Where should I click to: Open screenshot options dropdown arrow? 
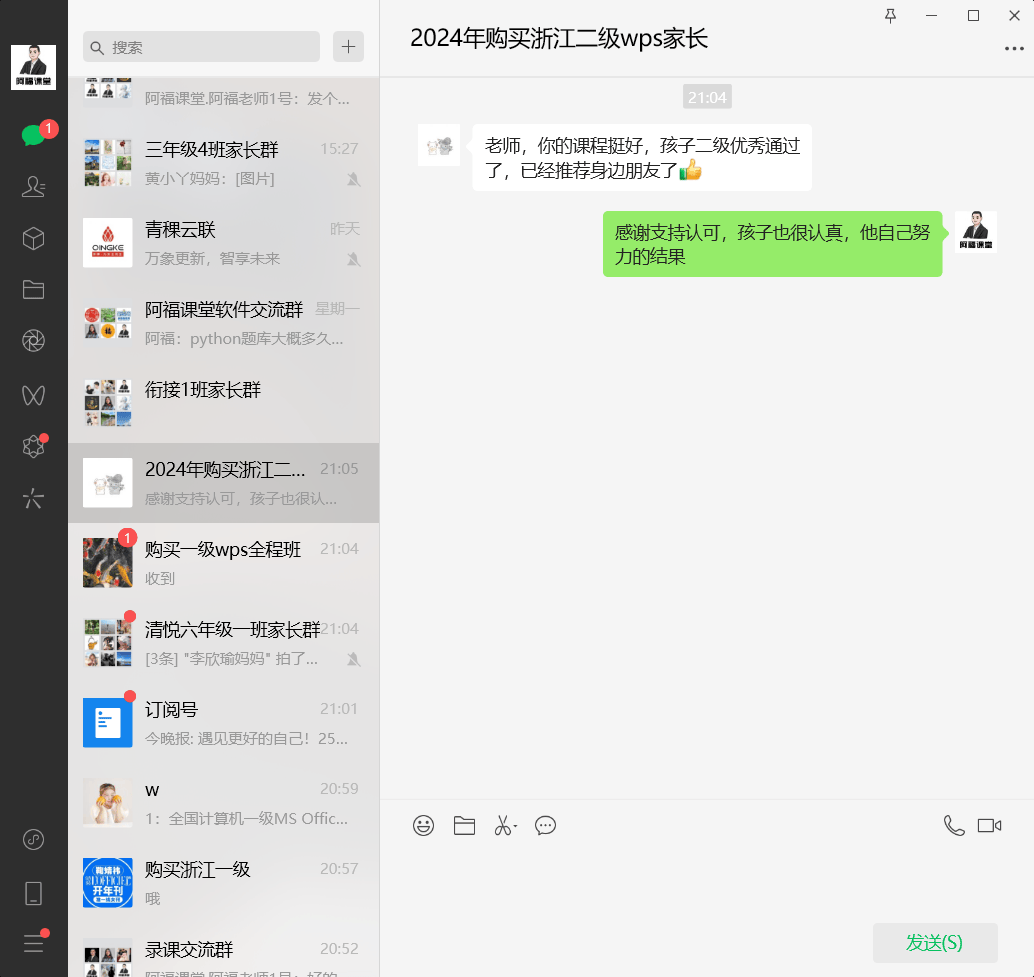516,826
